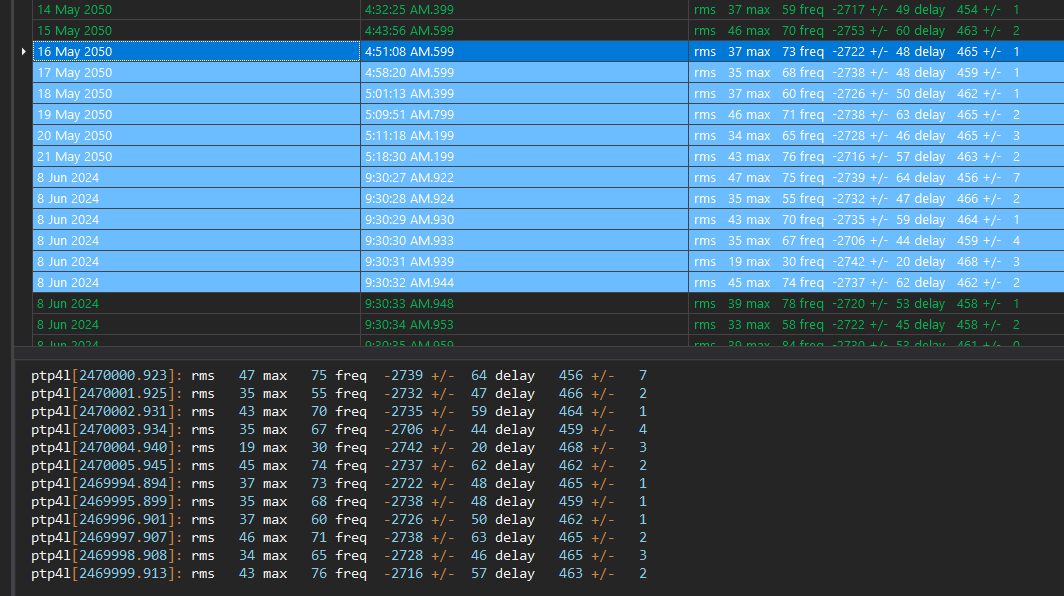
Task: Click detail line ptp4l[2469994.894]
Action: (x=339, y=483)
